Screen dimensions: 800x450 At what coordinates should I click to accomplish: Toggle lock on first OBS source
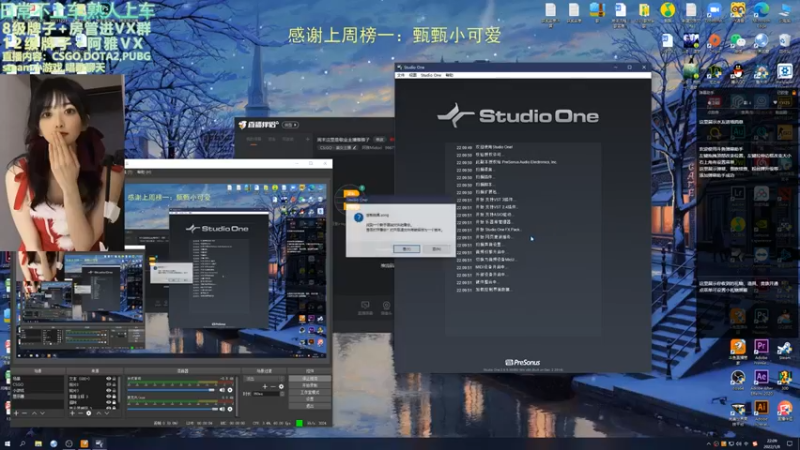114,379
